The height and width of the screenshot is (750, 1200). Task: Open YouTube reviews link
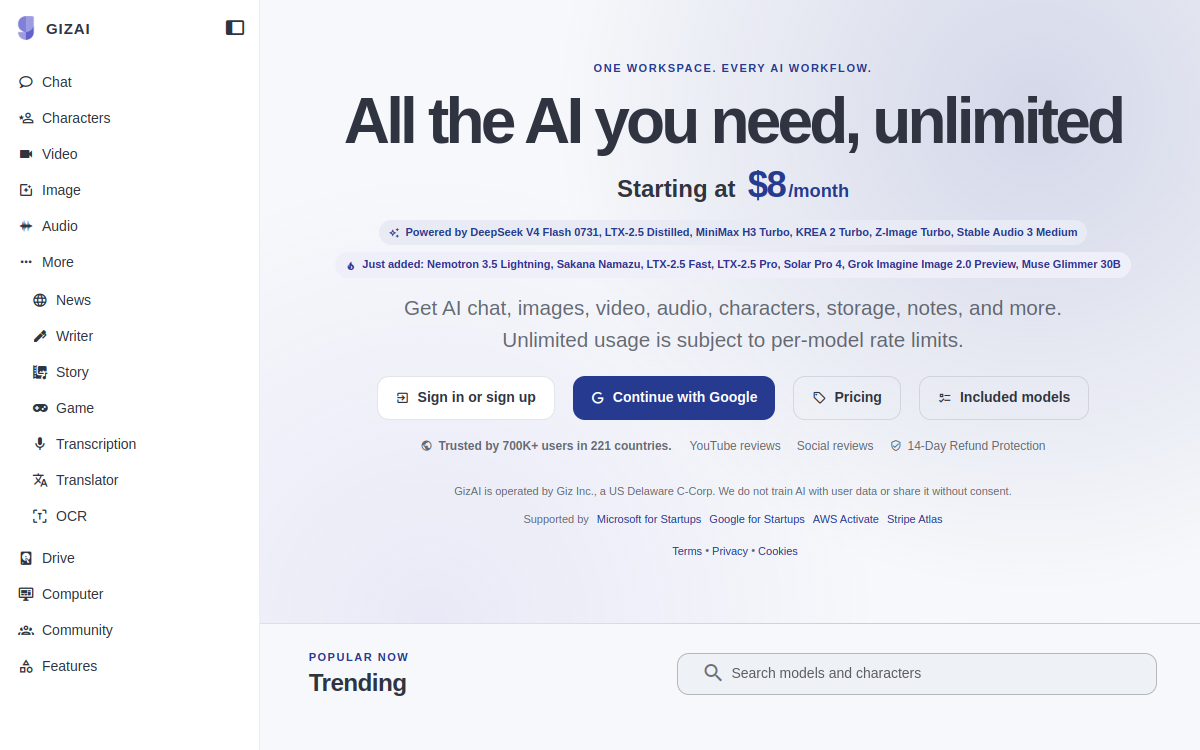point(735,446)
